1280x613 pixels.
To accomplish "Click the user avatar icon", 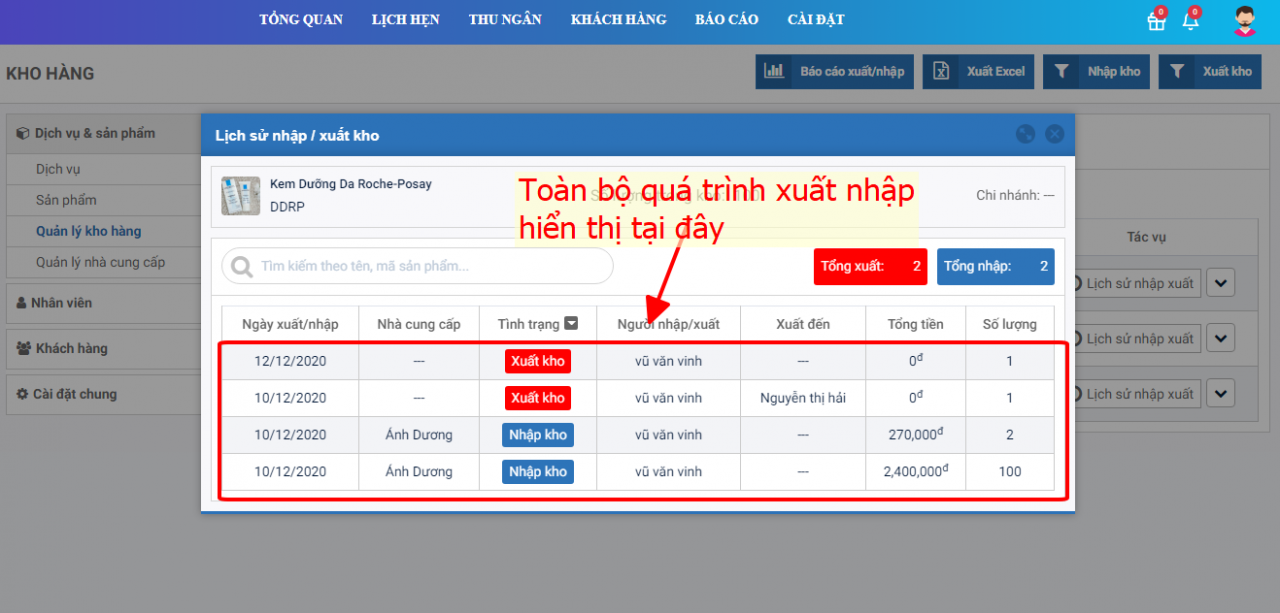I will (x=1244, y=21).
